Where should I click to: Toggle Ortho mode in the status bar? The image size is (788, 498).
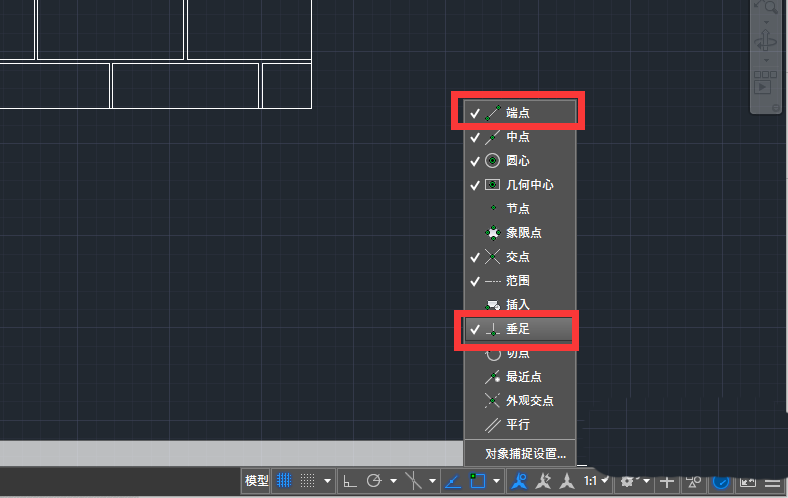pyautogui.click(x=349, y=481)
